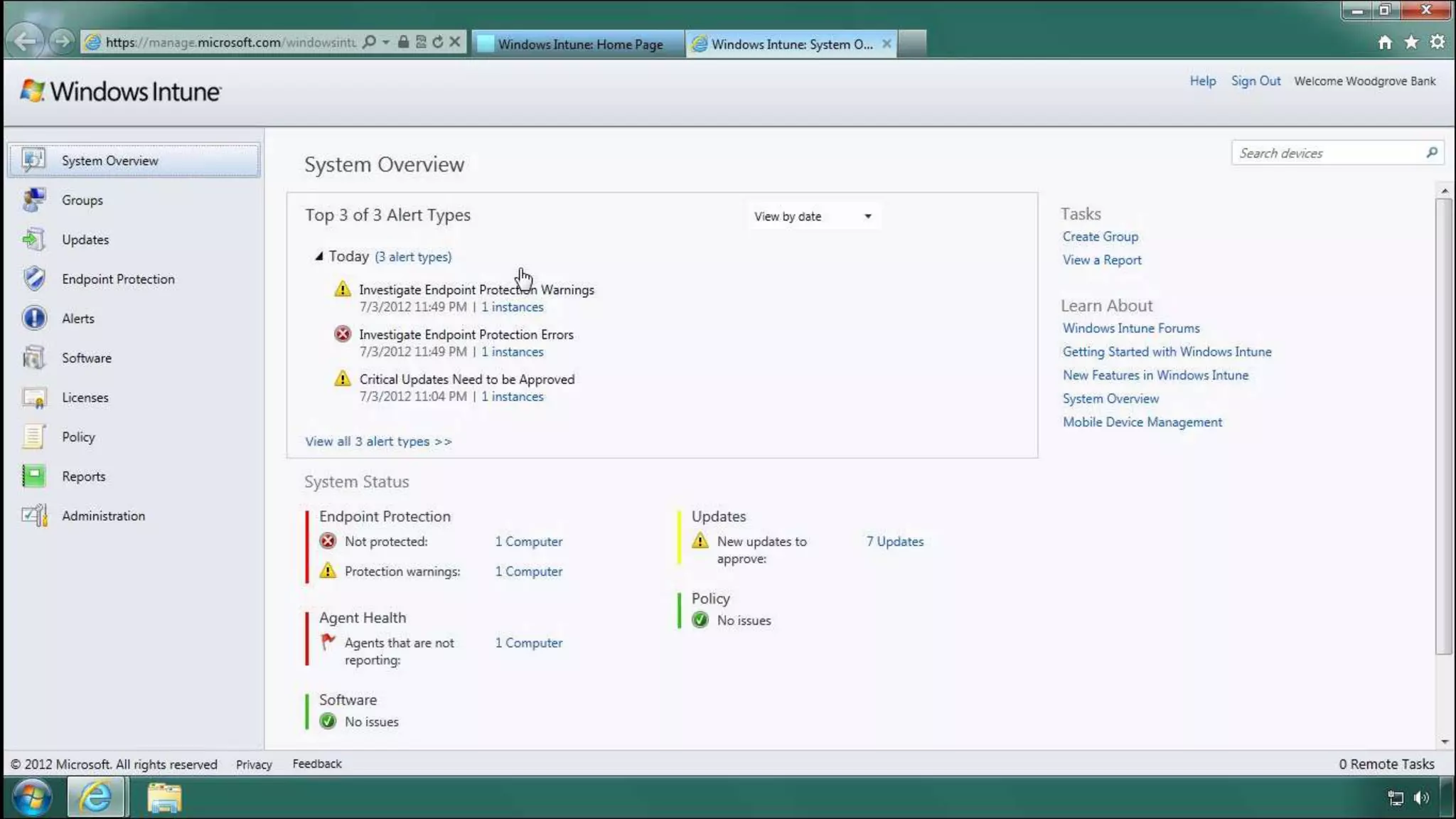Select Updates in the navigation menu
This screenshot has width=1456, height=819.
(x=85, y=240)
